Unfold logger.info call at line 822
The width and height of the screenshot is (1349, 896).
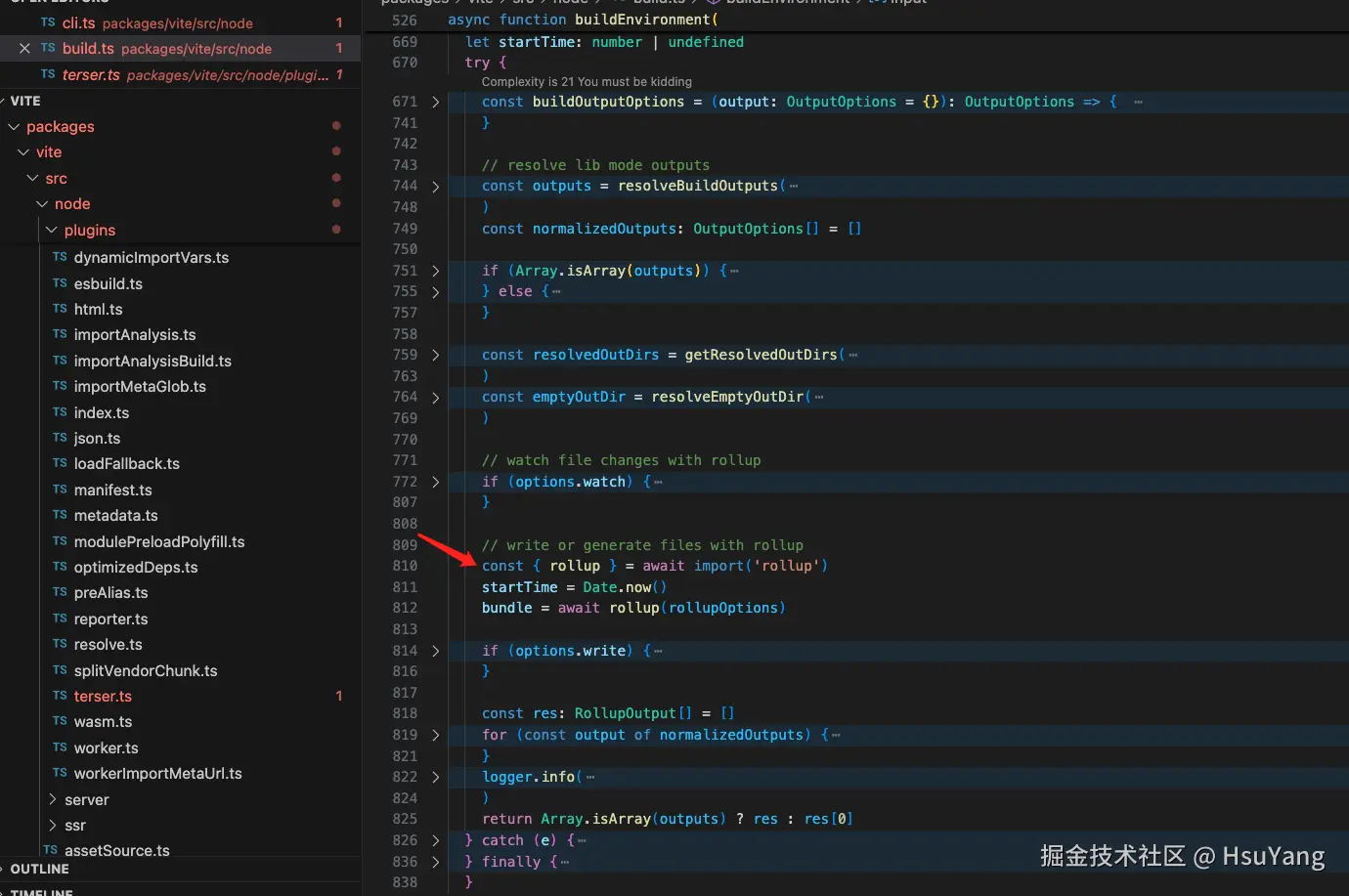pos(435,777)
